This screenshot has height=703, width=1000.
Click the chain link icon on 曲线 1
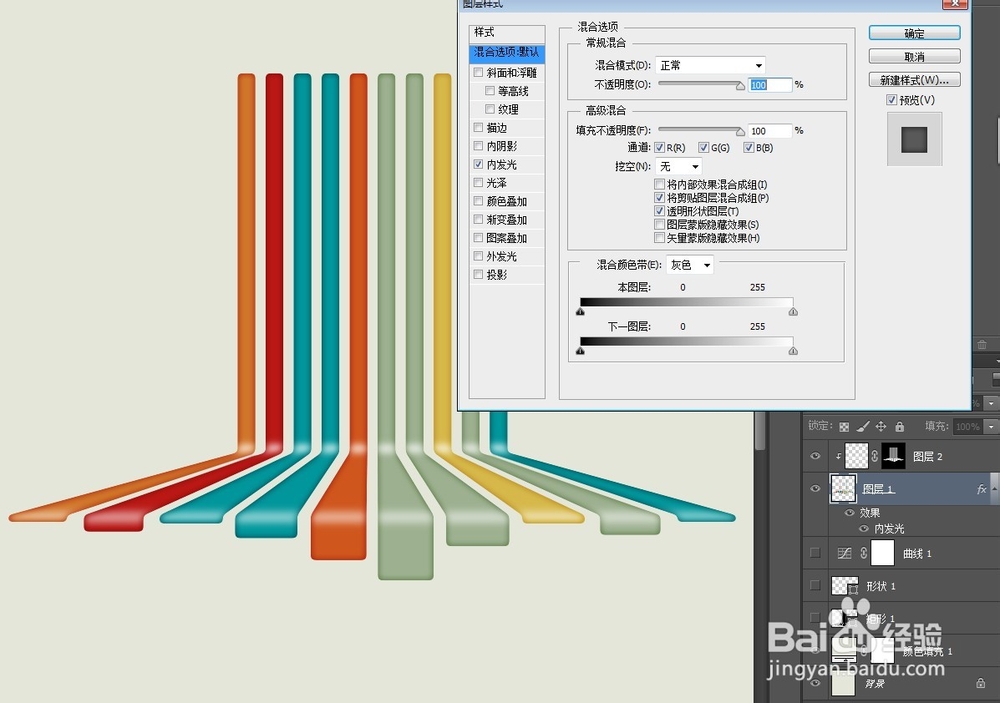click(864, 553)
